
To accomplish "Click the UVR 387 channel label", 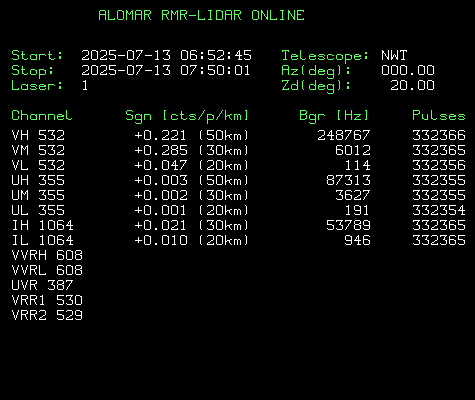I will [x=42, y=285].
